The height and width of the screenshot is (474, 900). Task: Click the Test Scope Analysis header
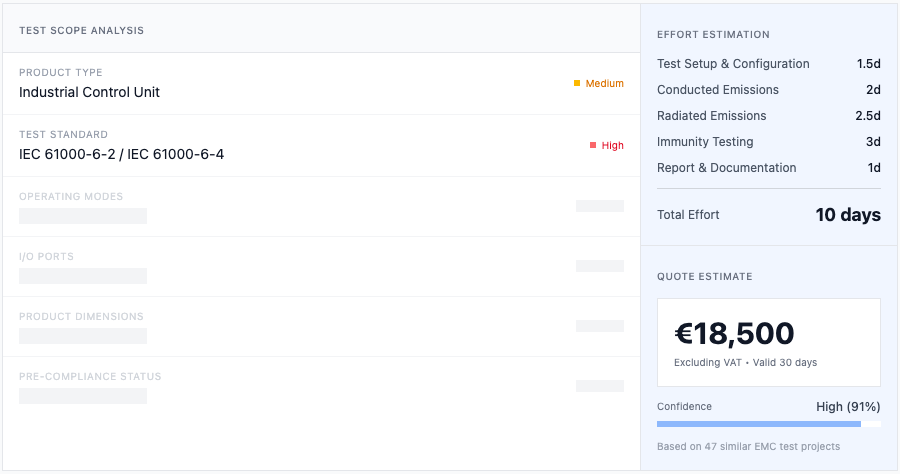pyautogui.click(x=81, y=30)
